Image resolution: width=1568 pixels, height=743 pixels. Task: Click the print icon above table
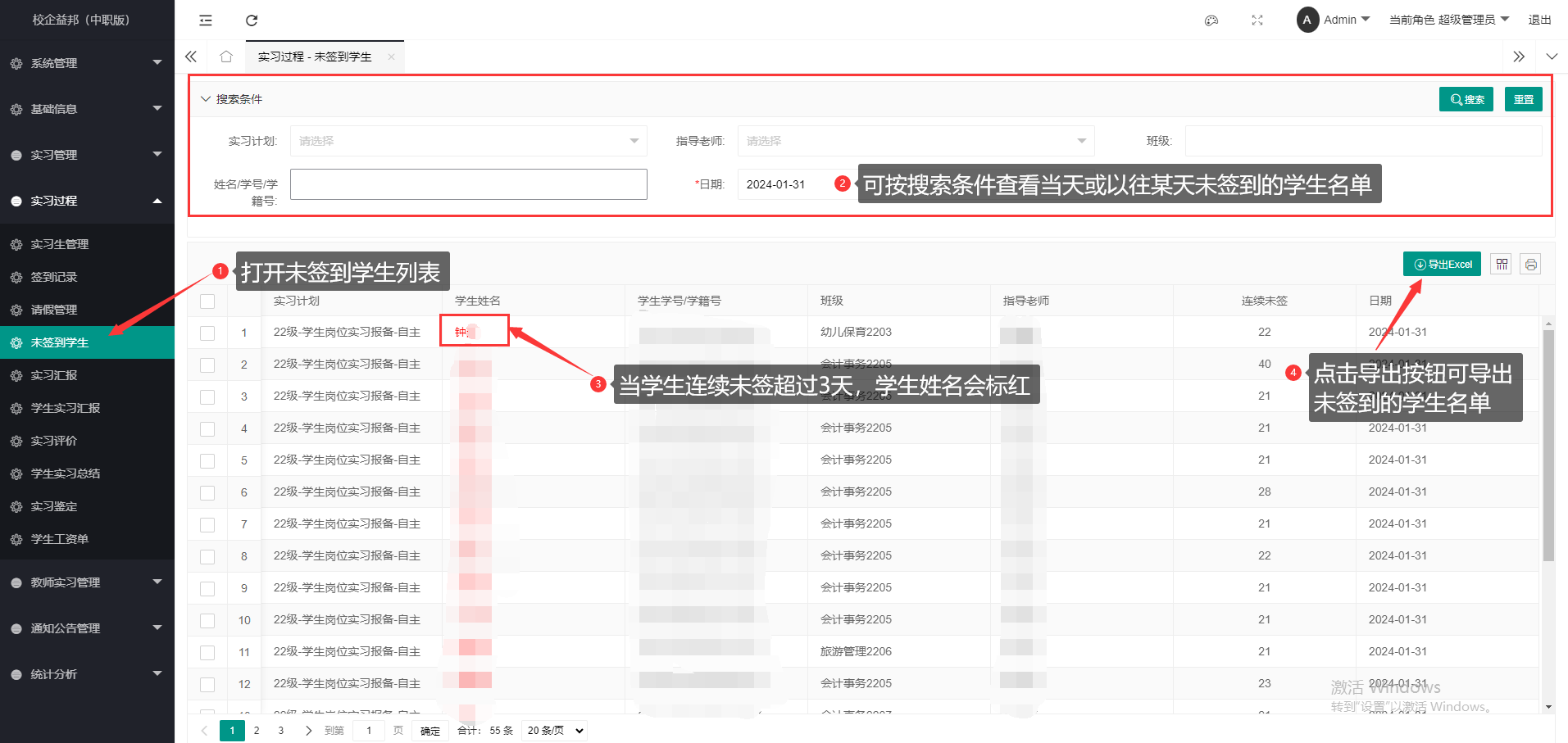(x=1530, y=264)
